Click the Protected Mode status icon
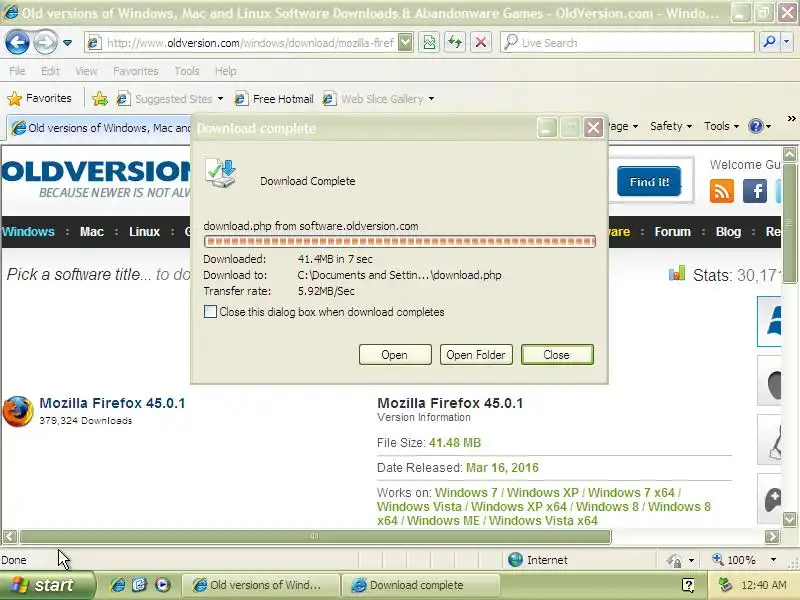 [x=674, y=560]
